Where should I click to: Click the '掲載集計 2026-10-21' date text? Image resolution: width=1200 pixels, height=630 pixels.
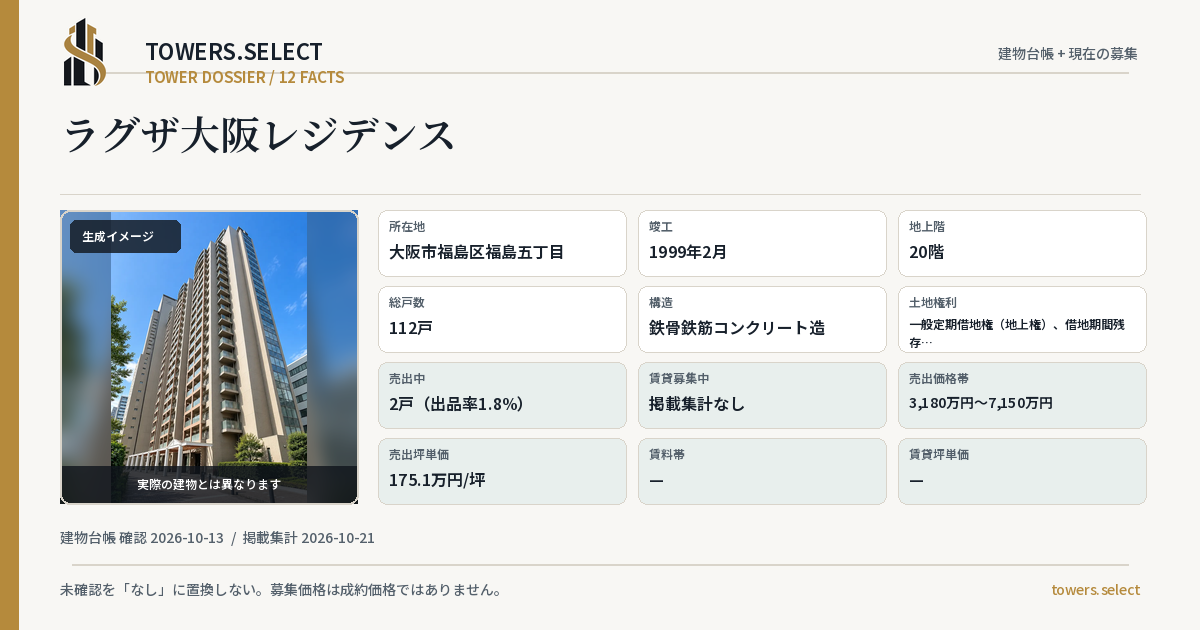pyautogui.click(x=309, y=538)
